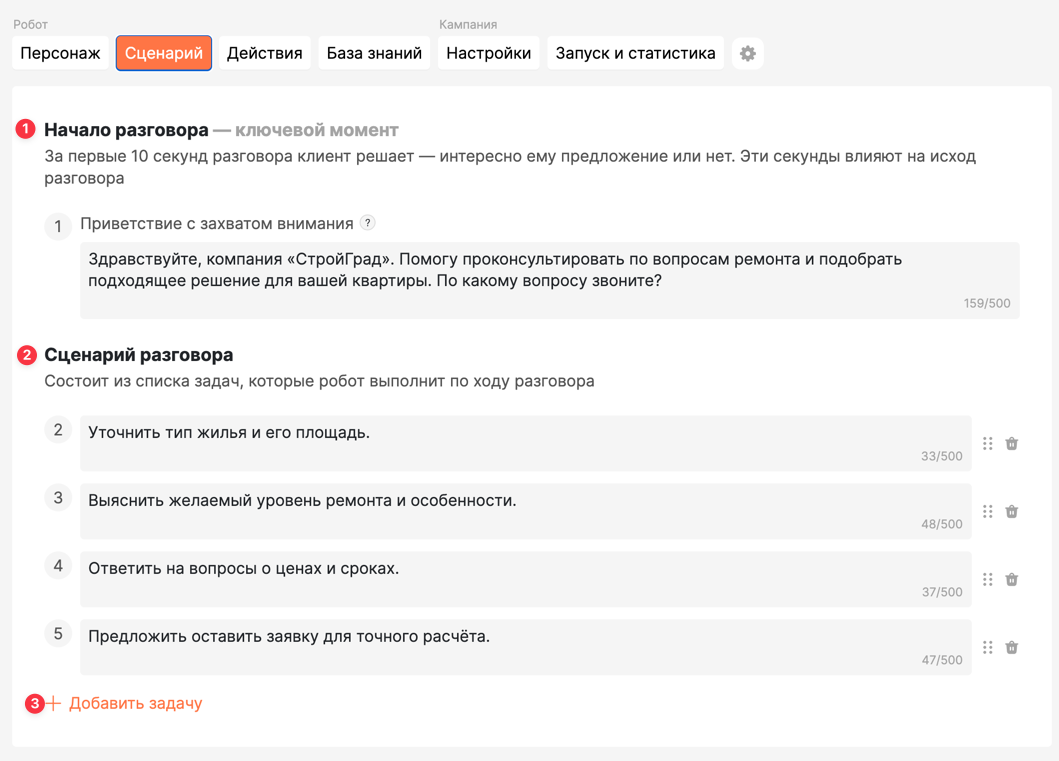
Task: Focus the greeting text field
Action: point(550,280)
